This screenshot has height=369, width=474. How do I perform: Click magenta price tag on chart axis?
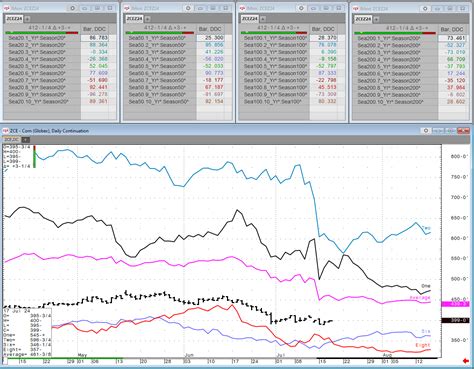point(455,304)
